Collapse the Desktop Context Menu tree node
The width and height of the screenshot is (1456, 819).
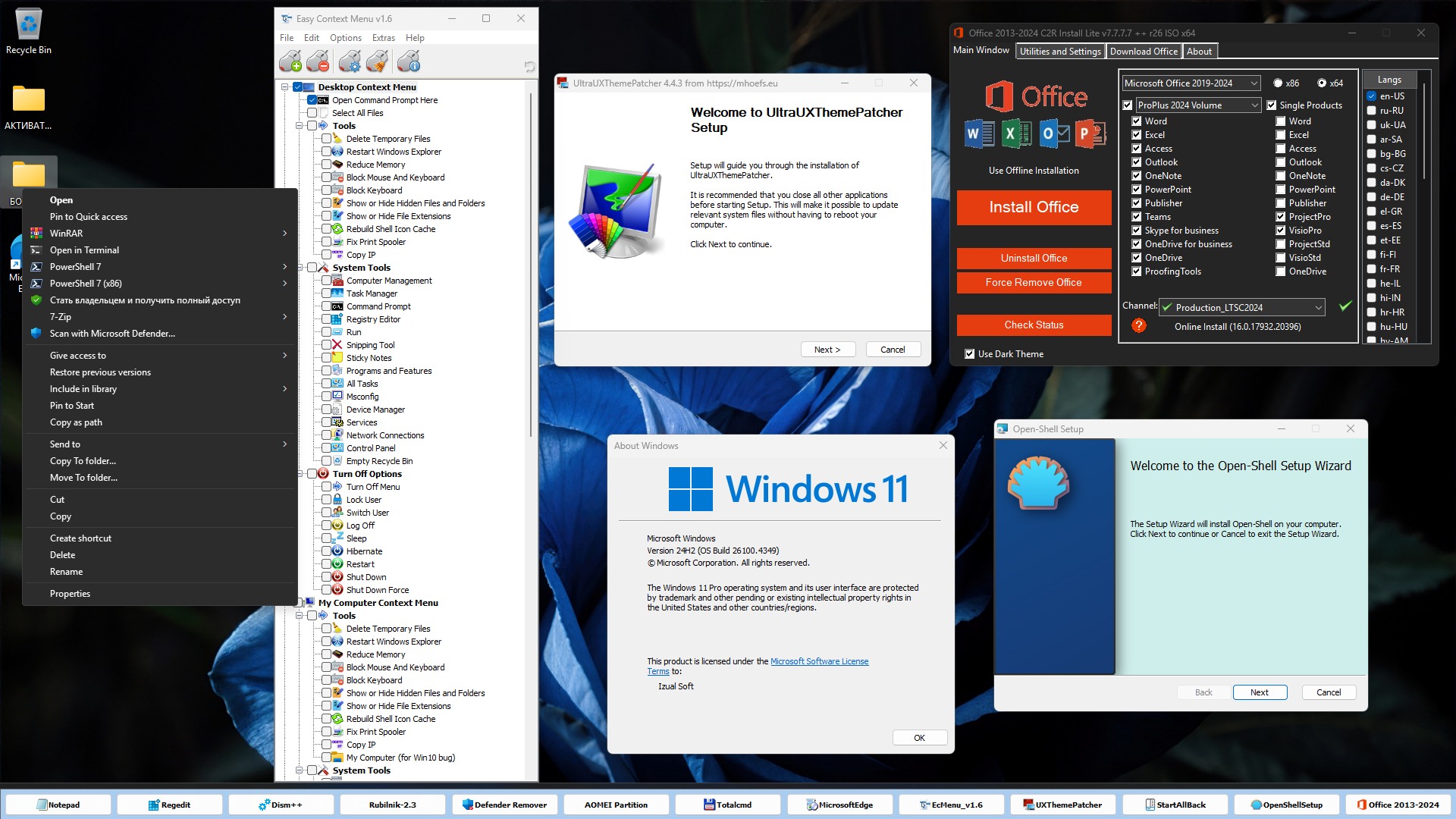pos(285,87)
